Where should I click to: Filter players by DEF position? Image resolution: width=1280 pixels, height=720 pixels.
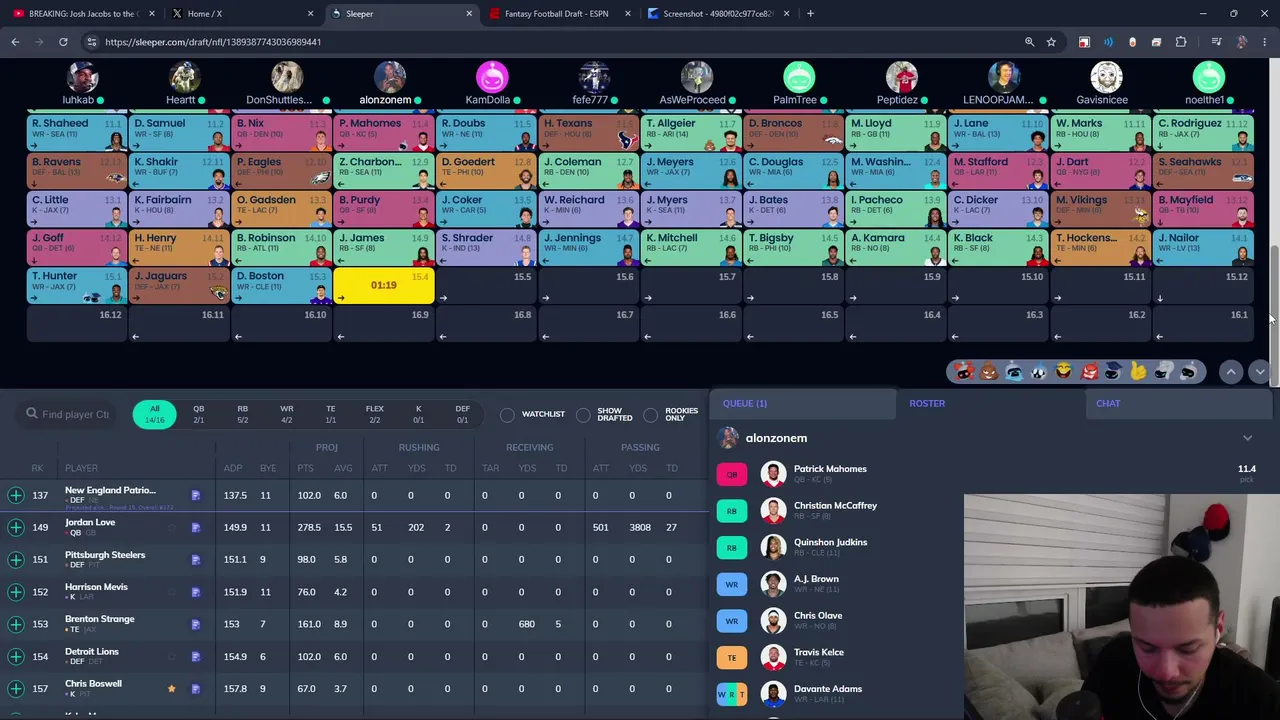[462, 414]
